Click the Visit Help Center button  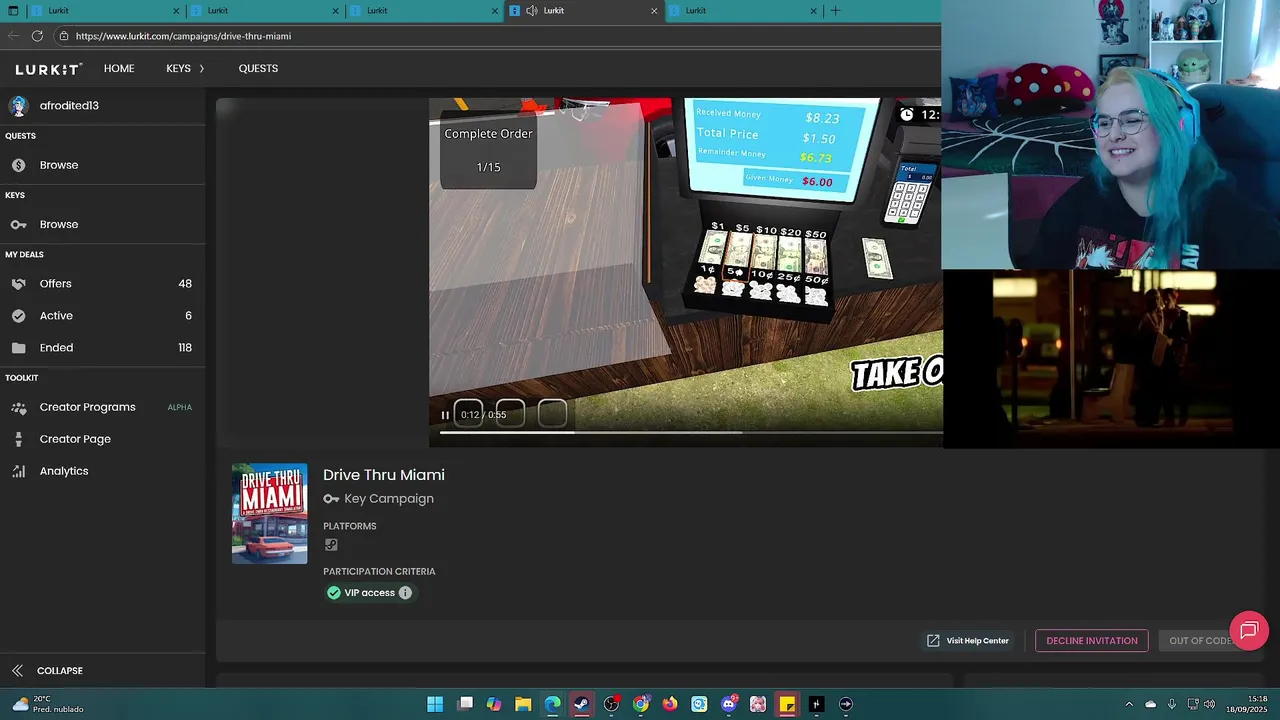pyautogui.click(x=968, y=641)
